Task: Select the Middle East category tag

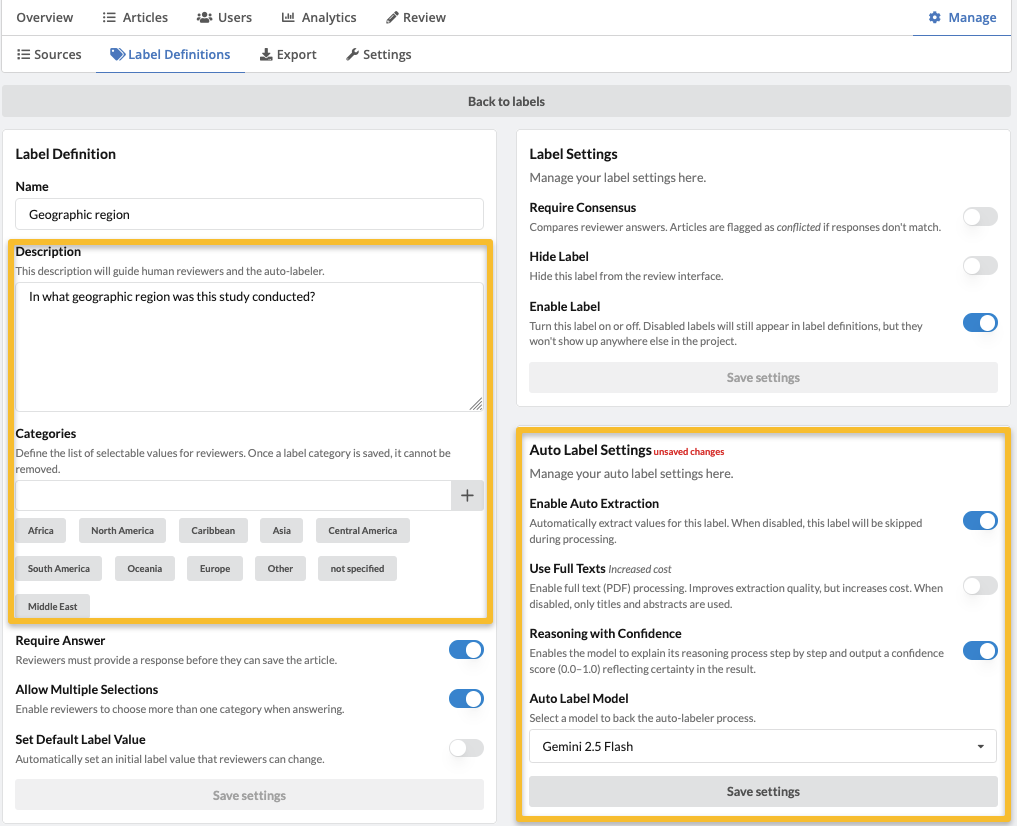Action: click(52, 606)
